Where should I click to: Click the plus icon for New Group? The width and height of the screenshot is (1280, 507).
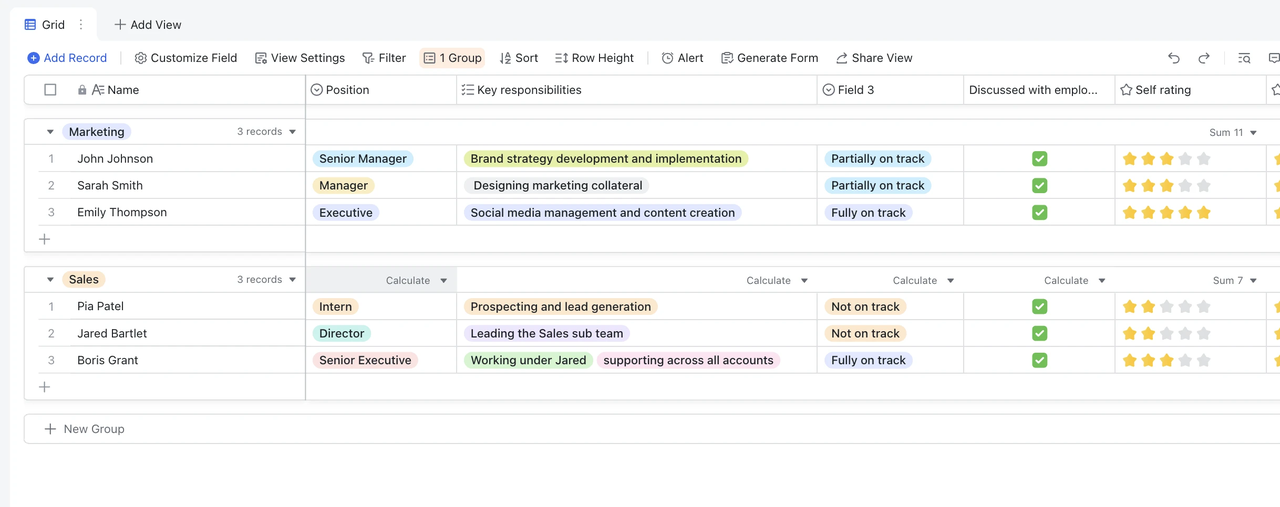coord(50,429)
